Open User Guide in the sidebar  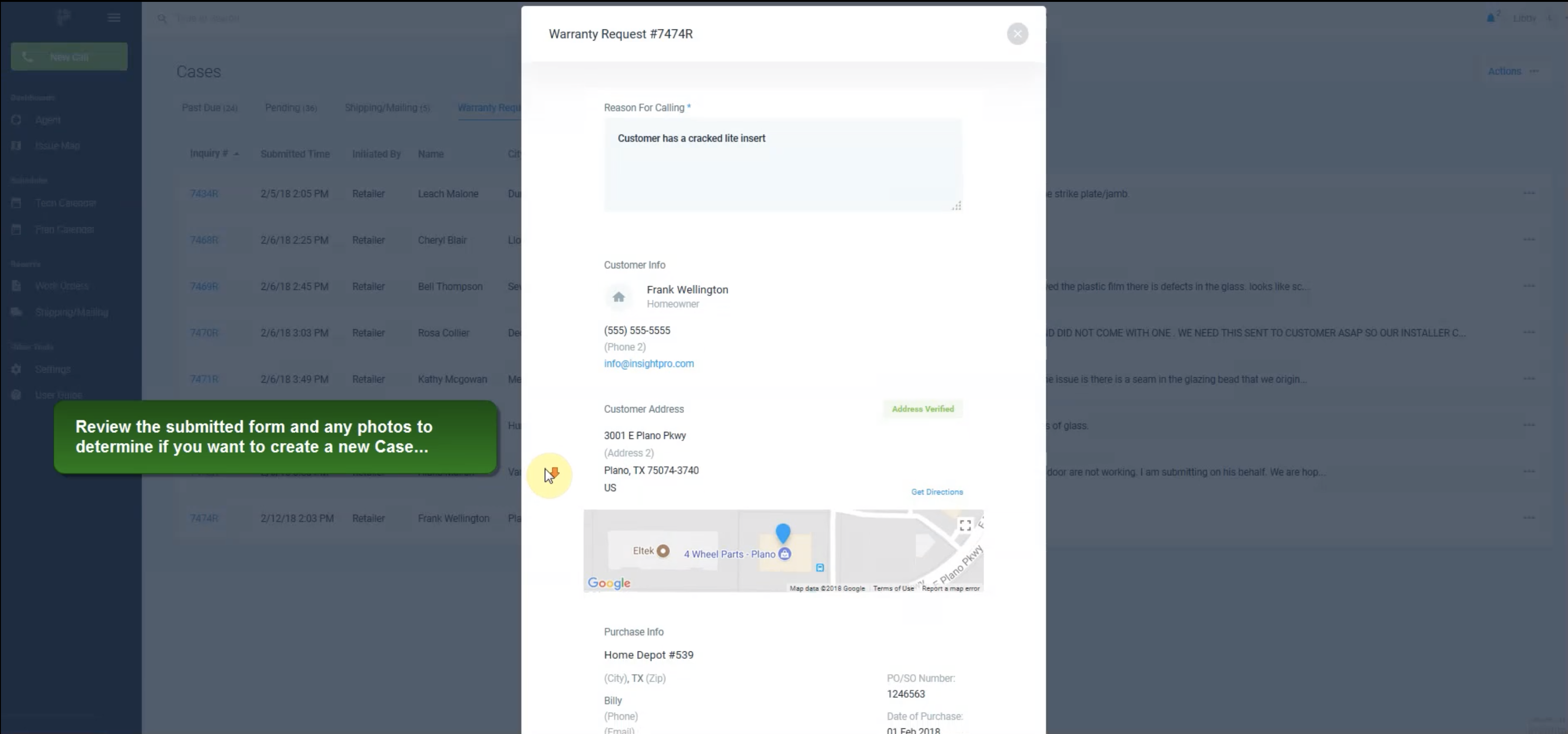(58, 395)
